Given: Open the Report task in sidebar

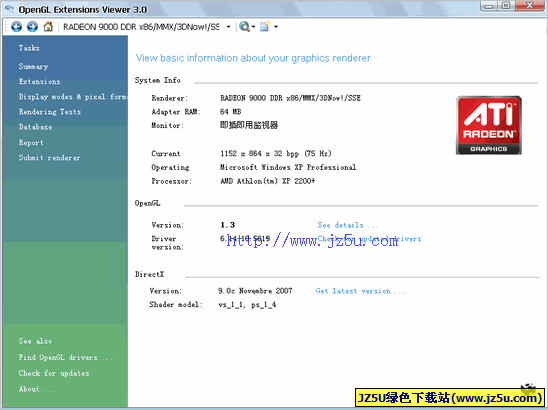Looking at the screenshot, I should [x=31, y=143].
